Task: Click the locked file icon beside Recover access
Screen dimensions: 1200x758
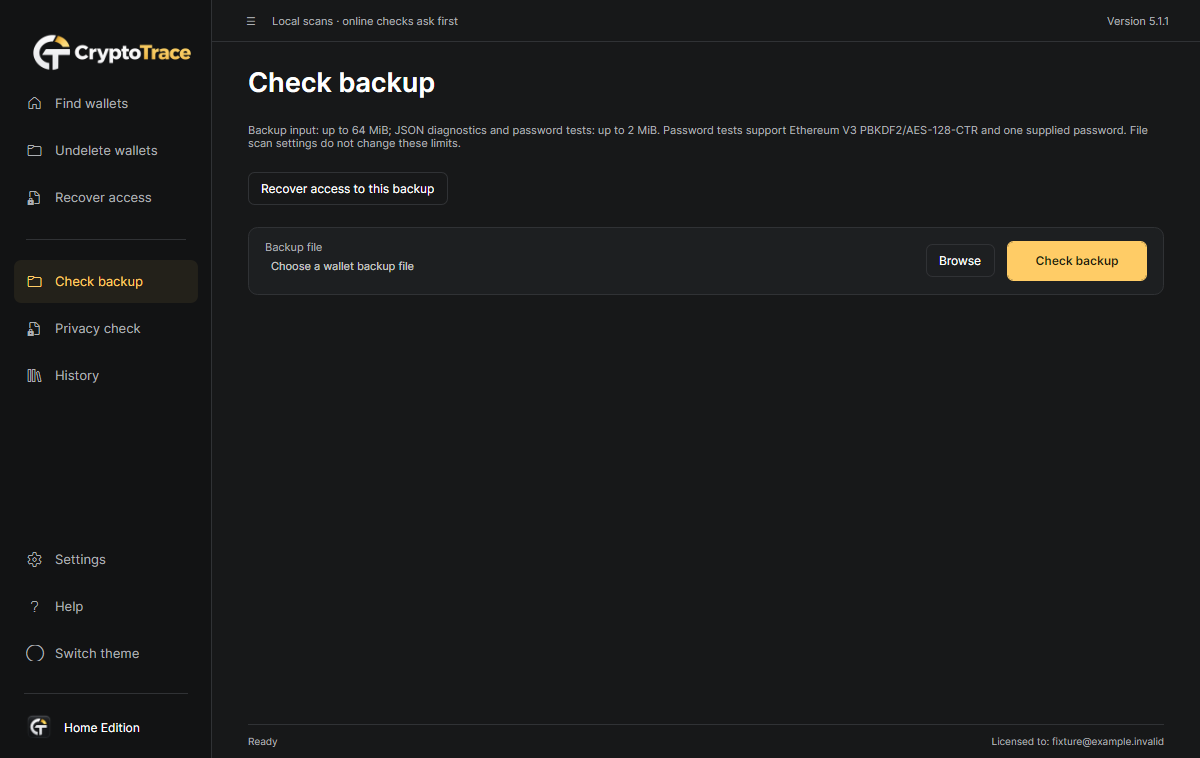Action: pos(35,197)
